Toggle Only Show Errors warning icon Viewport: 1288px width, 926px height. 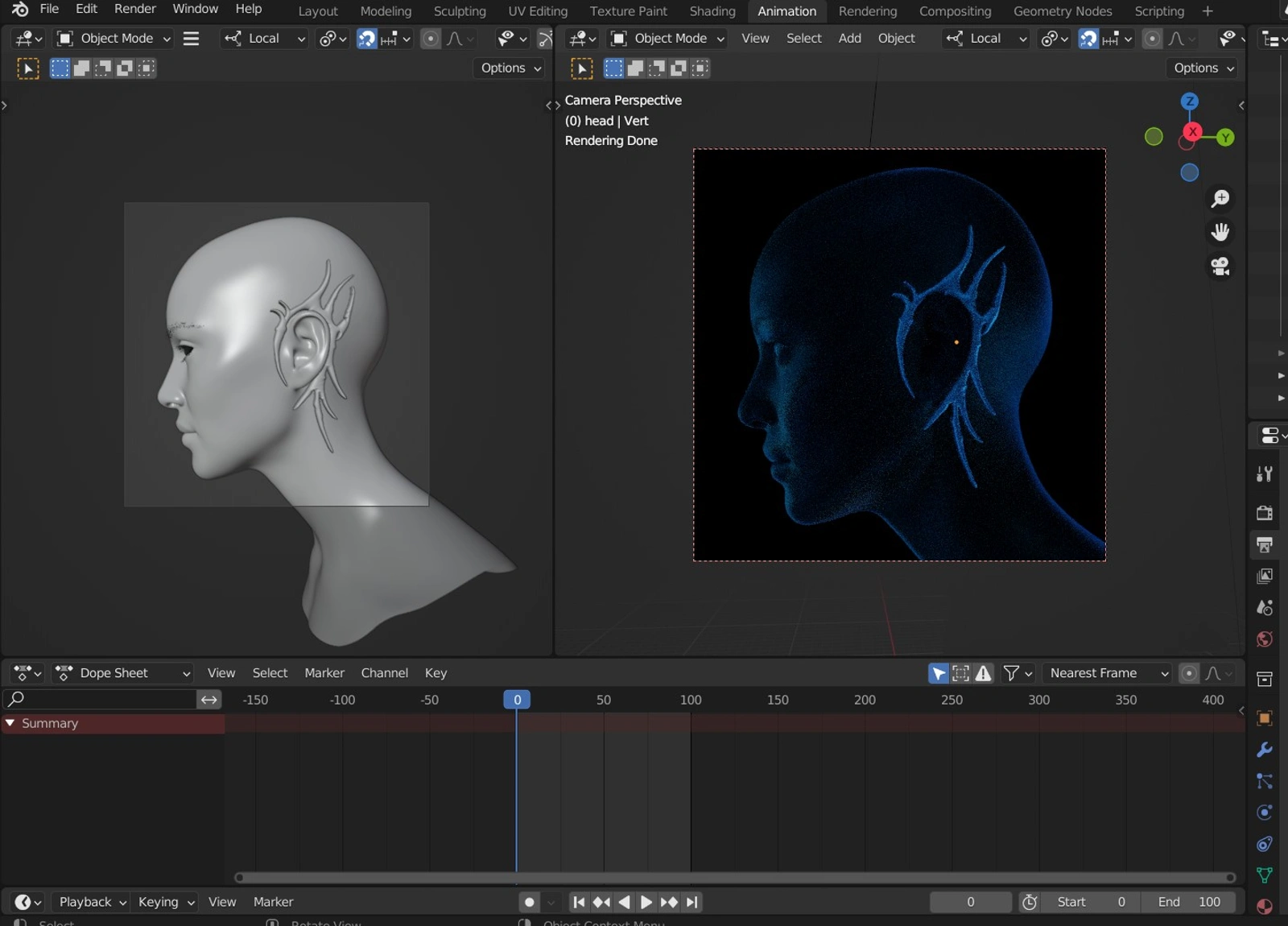(984, 673)
